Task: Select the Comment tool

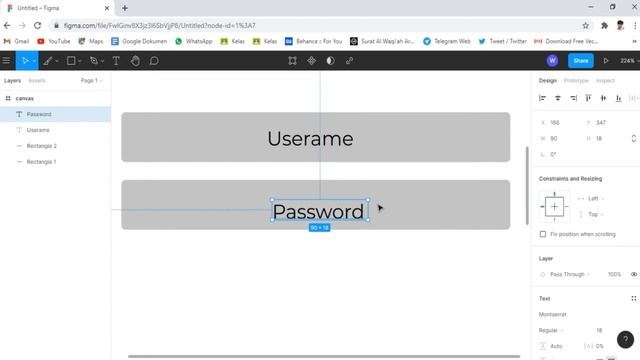Action: click(x=154, y=61)
